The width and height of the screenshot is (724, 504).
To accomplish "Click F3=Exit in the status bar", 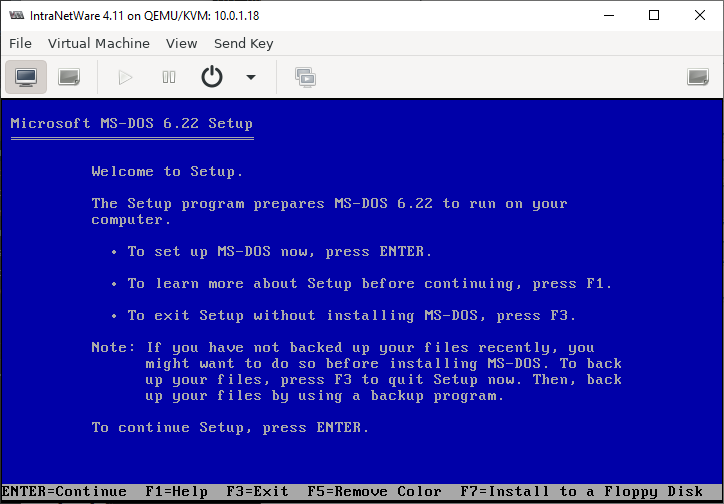I will [x=258, y=492].
